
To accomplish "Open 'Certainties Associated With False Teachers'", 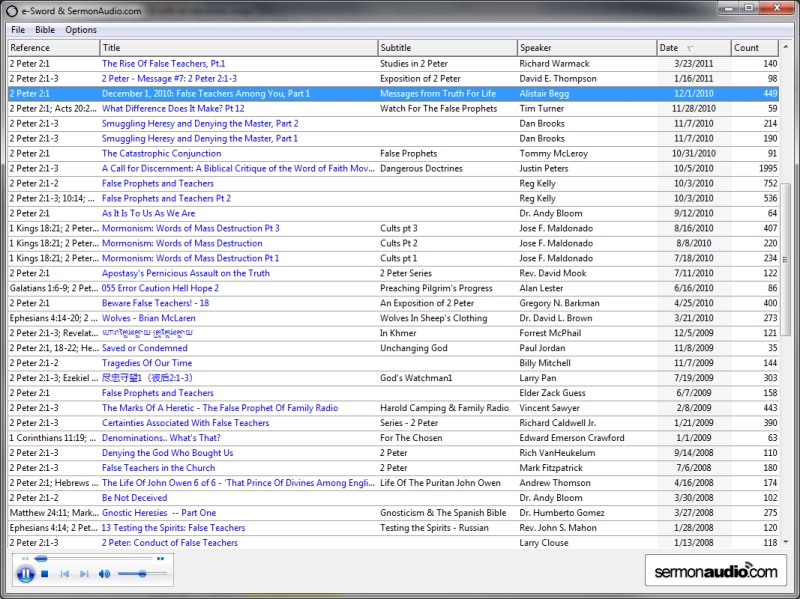I will click(185, 423).
